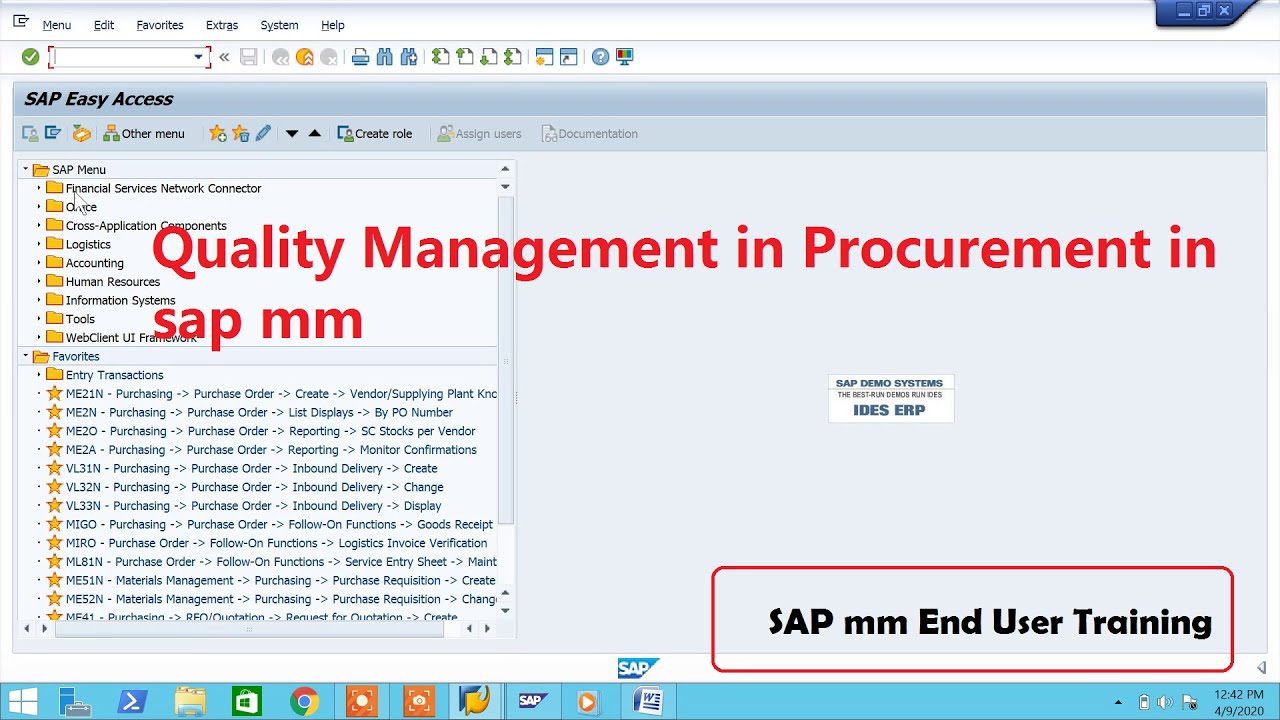Expand the Human Resources folder

coord(39,281)
